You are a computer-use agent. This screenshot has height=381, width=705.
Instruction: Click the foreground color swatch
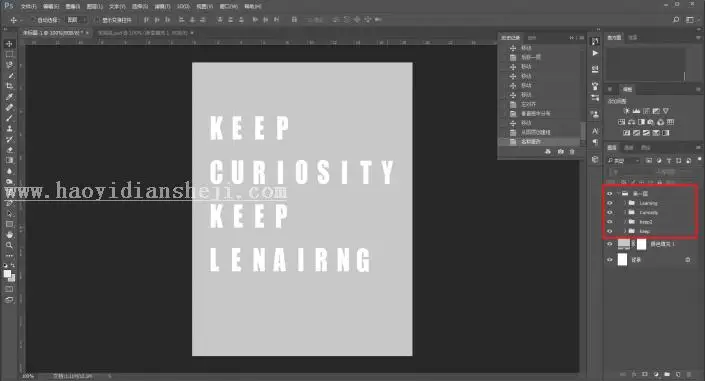[7, 274]
